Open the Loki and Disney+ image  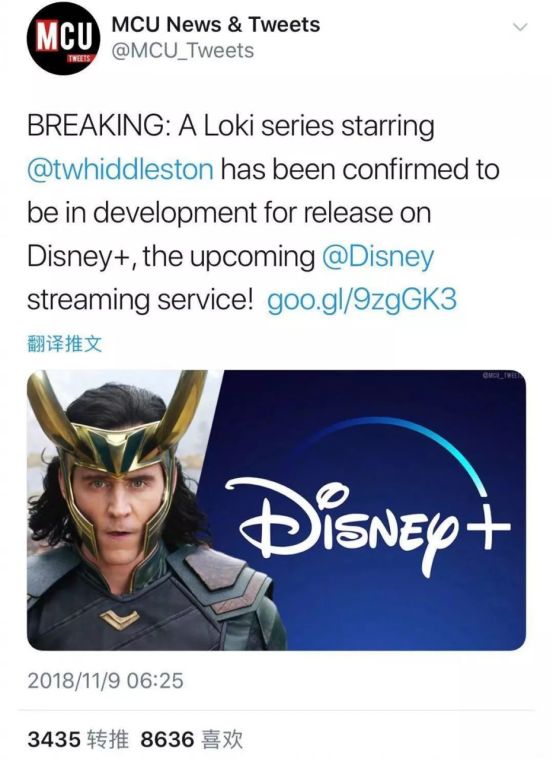277,510
